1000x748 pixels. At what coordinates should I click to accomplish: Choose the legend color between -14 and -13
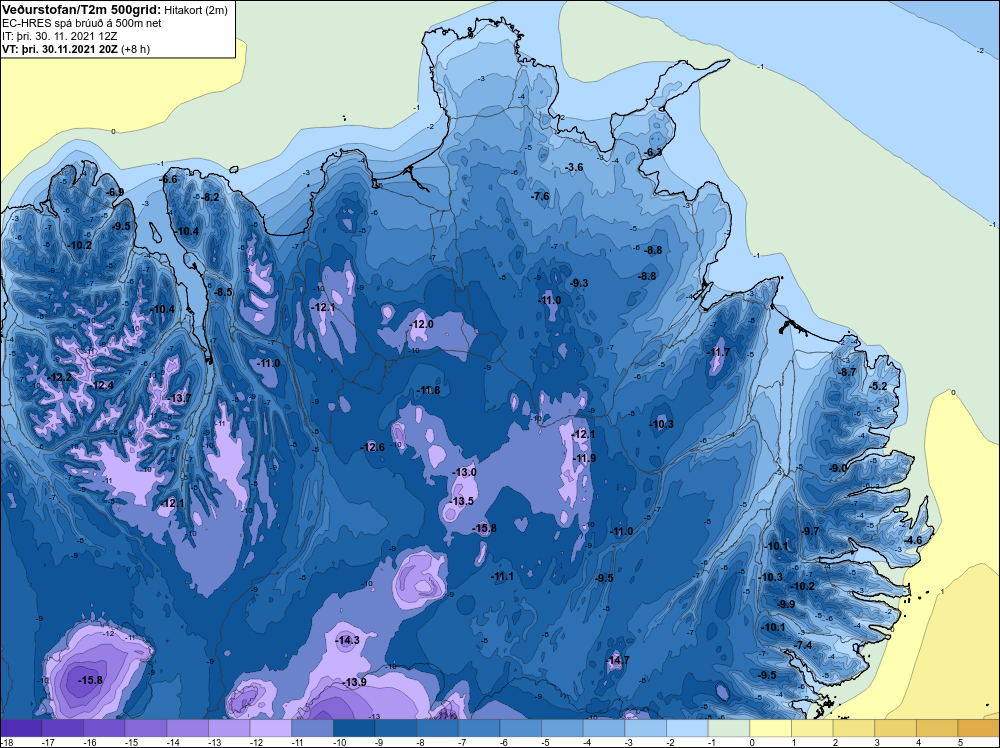coord(188,728)
